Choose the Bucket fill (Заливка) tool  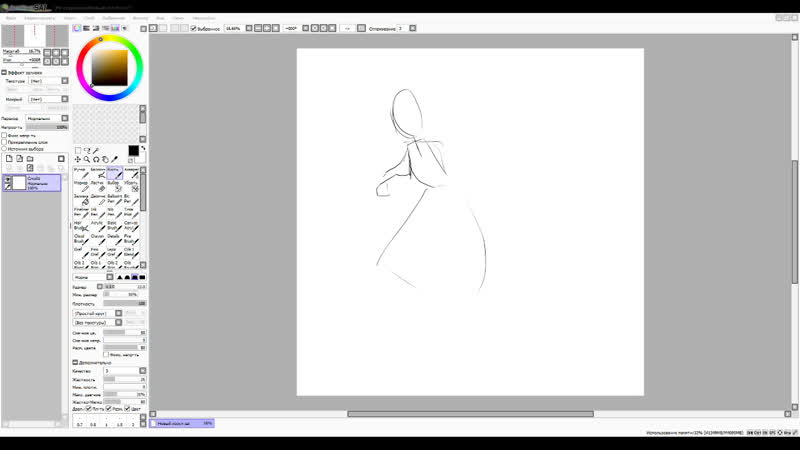(81, 199)
